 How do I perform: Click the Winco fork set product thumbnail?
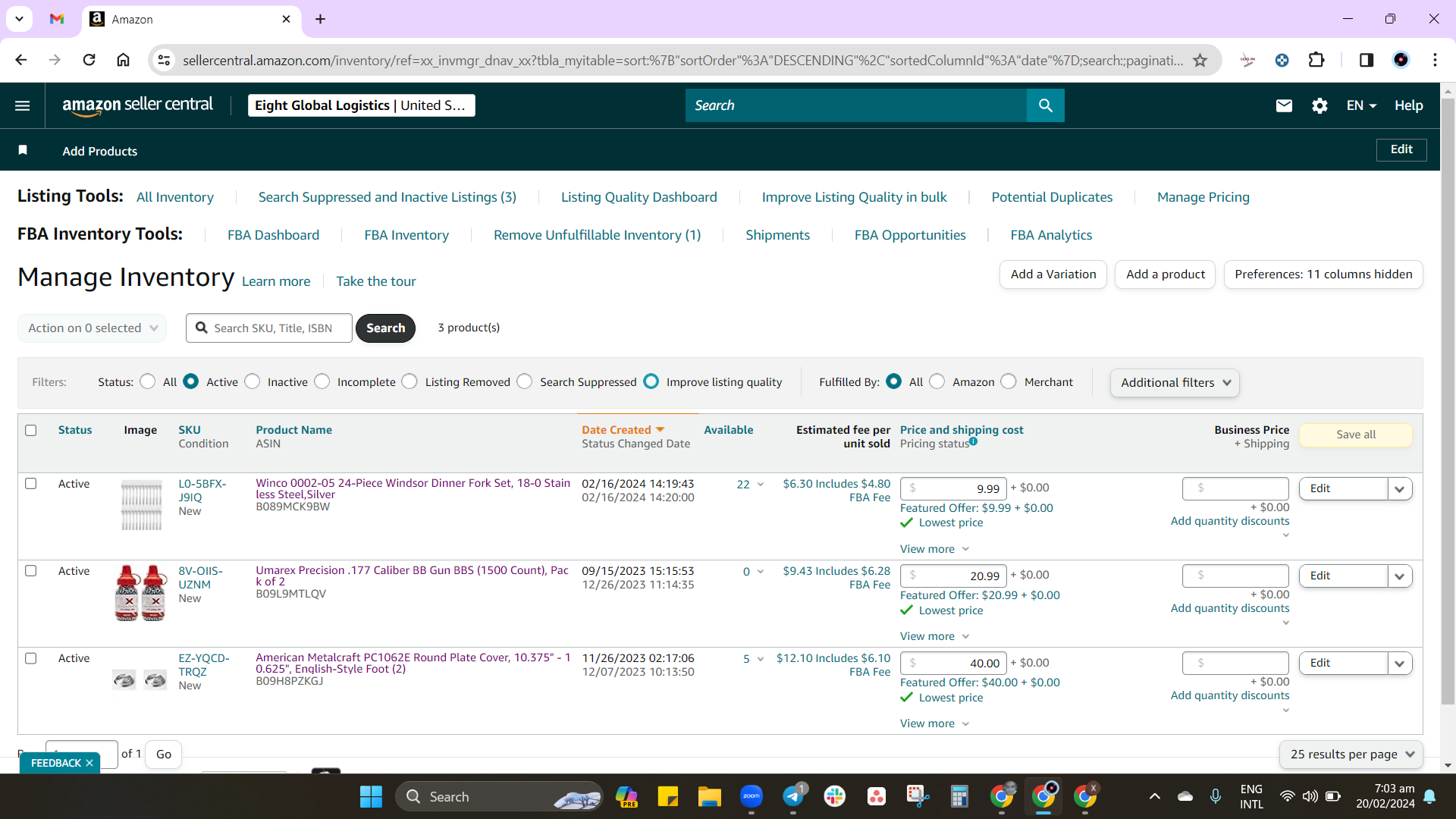click(142, 505)
